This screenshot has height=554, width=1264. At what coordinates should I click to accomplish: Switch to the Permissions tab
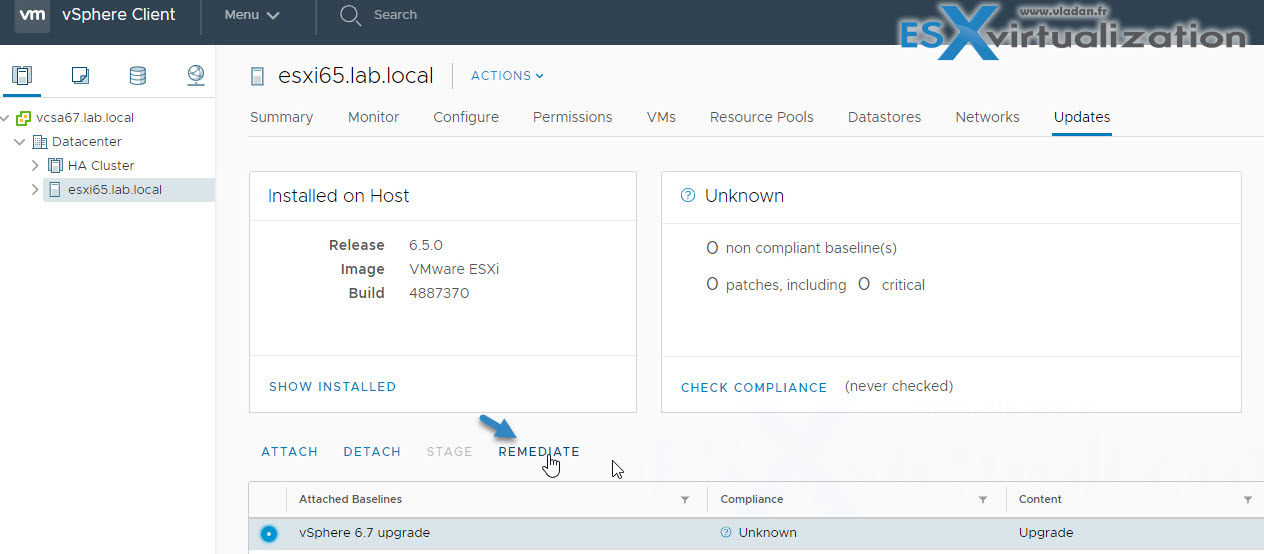click(572, 117)
